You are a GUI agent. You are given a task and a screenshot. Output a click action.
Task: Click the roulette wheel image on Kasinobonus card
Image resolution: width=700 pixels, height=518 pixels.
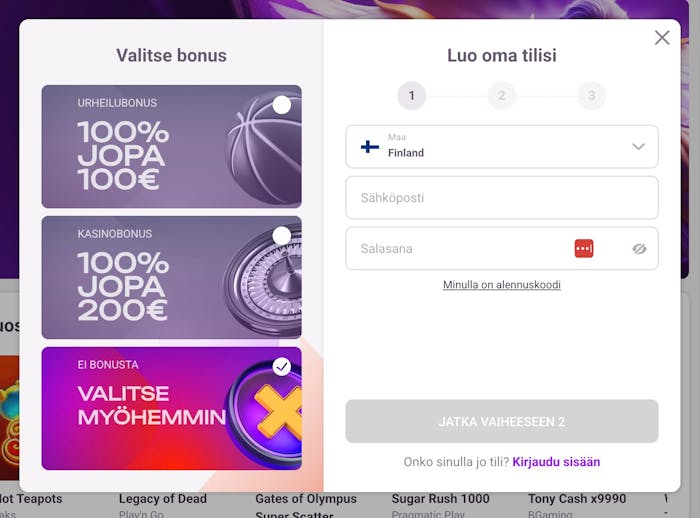263,281
